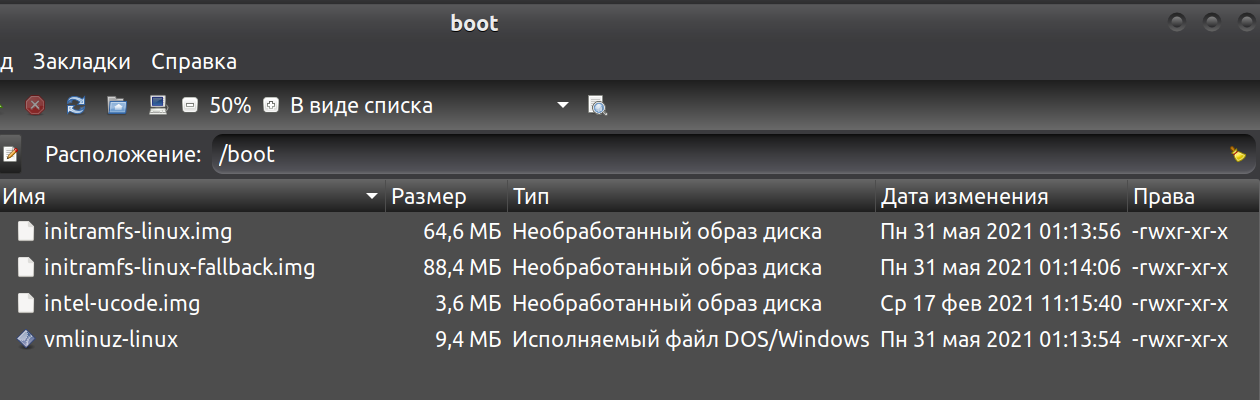Reload the current folder with refresh icon
Viewport: 1260px width, 400px height.
tap(76, 105)
